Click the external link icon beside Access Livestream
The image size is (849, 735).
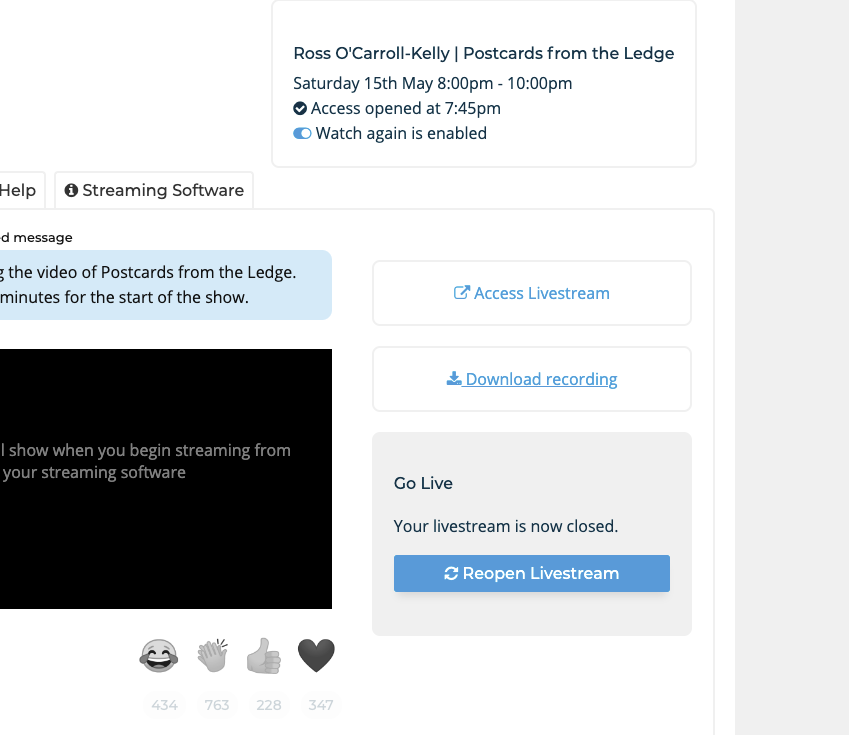pyautogui.click(x=461, y=293)
